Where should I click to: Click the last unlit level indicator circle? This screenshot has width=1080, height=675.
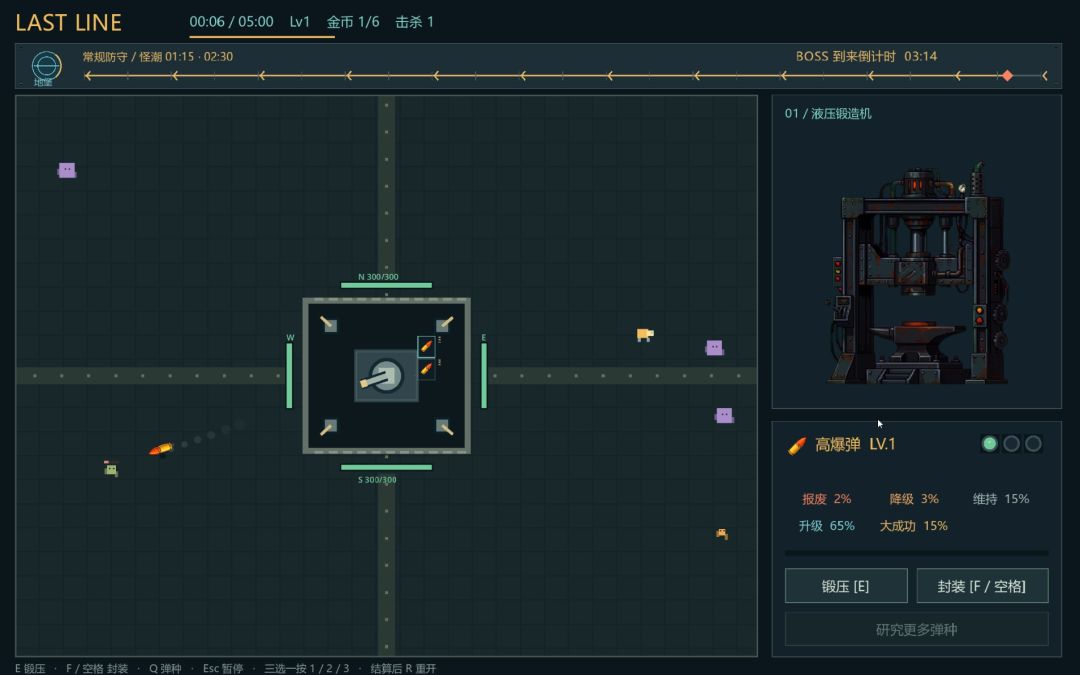point(1033,444)
